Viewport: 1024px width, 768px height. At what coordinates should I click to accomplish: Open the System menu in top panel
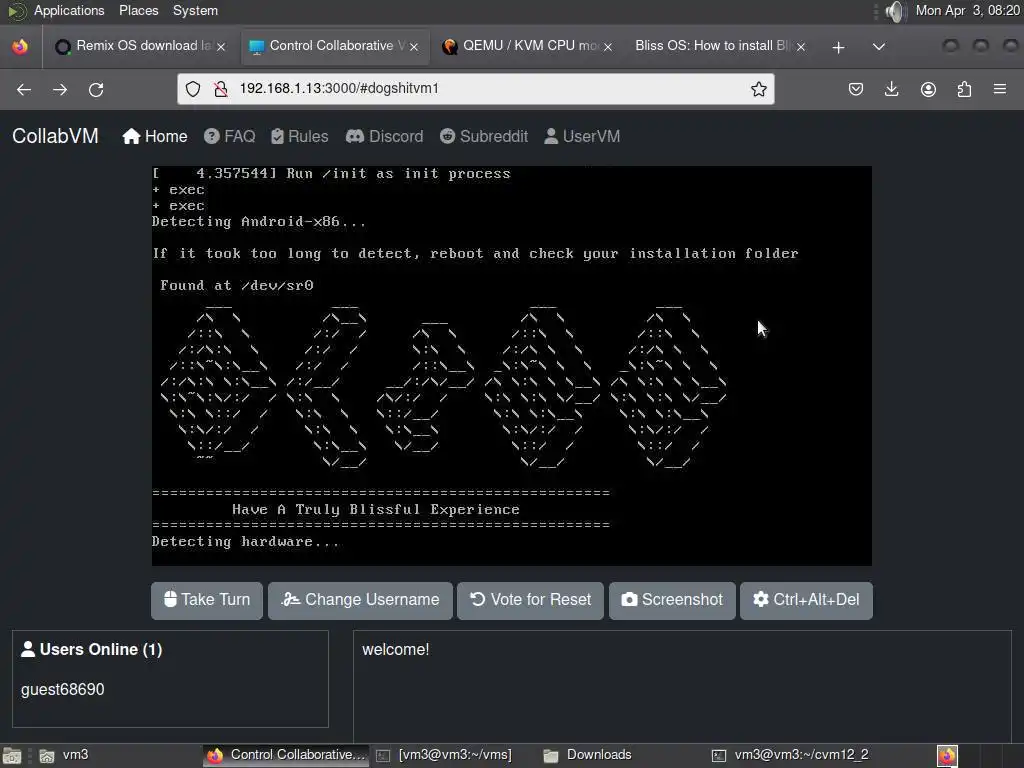tap(195, 10)
